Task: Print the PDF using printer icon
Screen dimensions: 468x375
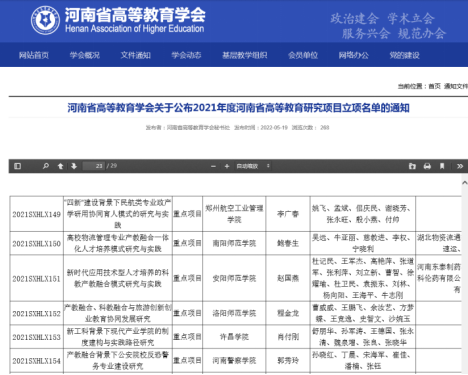Action: tap(427, 166)
